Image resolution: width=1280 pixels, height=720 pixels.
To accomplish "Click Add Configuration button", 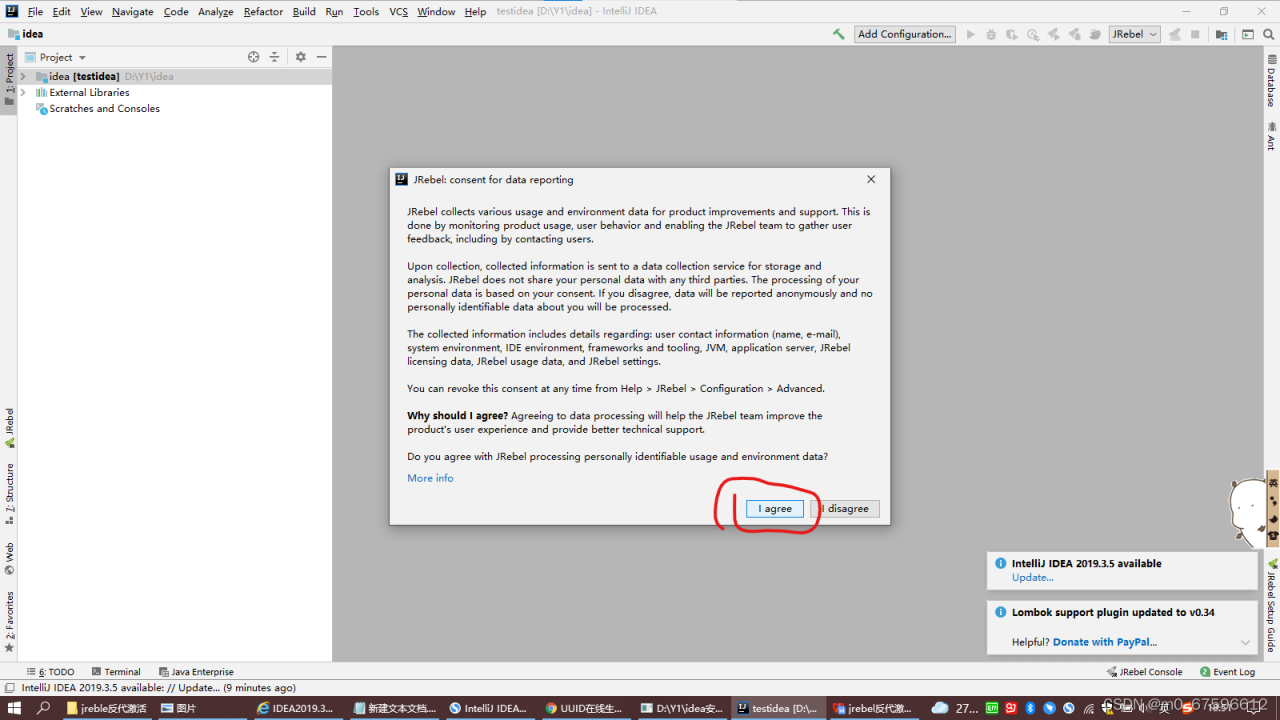I will pyautogui.click(x=905, y=34).
